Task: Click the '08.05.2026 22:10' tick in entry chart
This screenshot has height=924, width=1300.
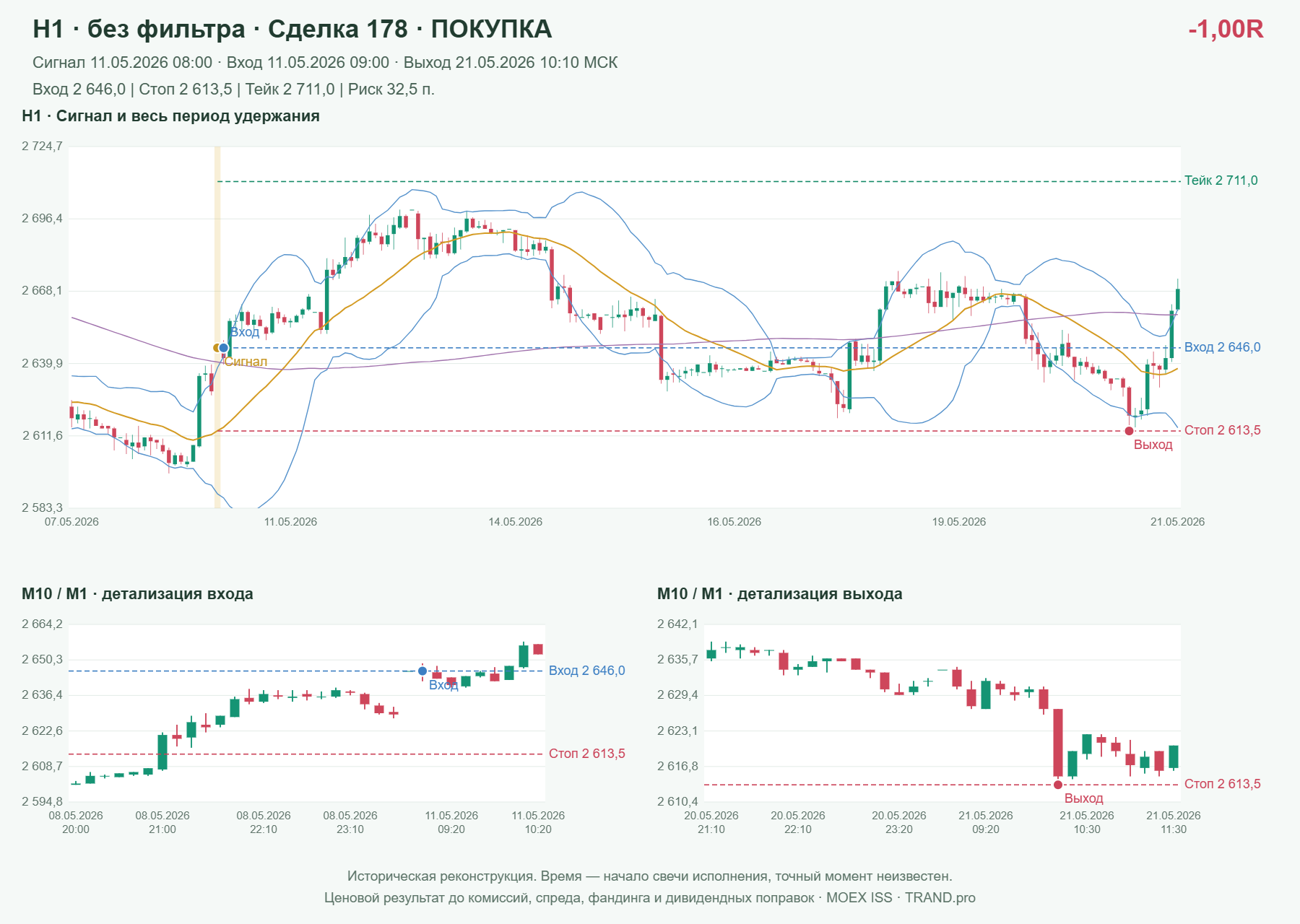Action: 264,822
